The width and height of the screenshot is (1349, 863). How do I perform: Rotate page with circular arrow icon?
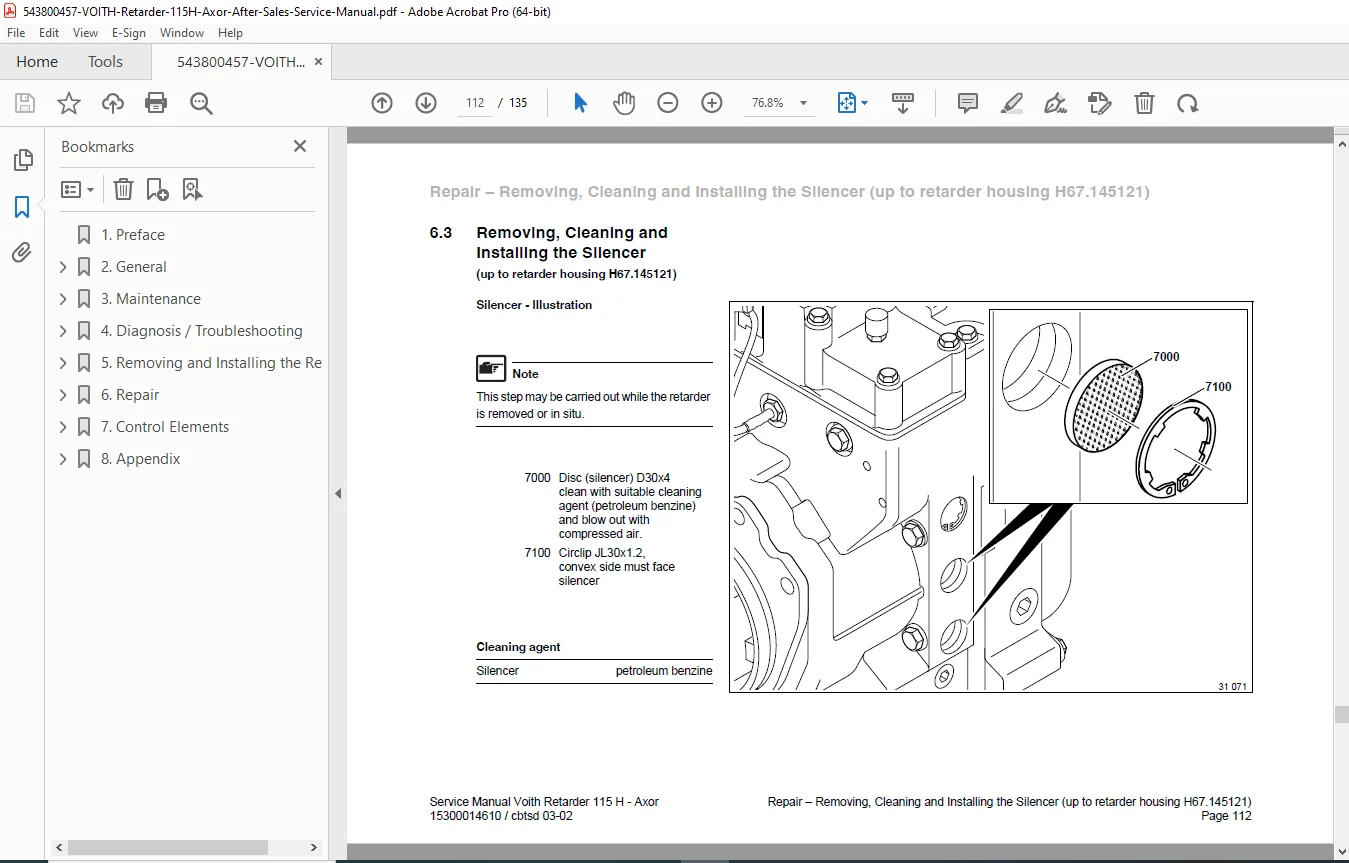[1187, 103]
